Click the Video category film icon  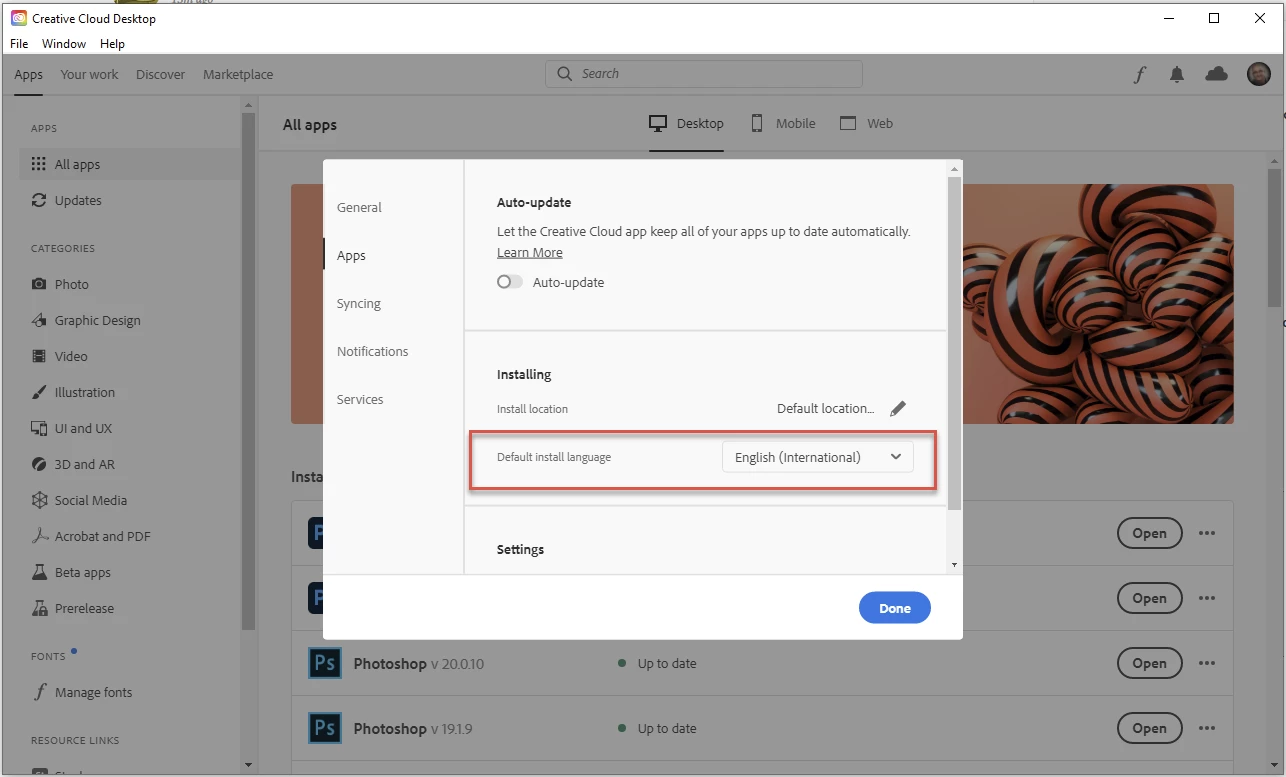coord(39,356)
